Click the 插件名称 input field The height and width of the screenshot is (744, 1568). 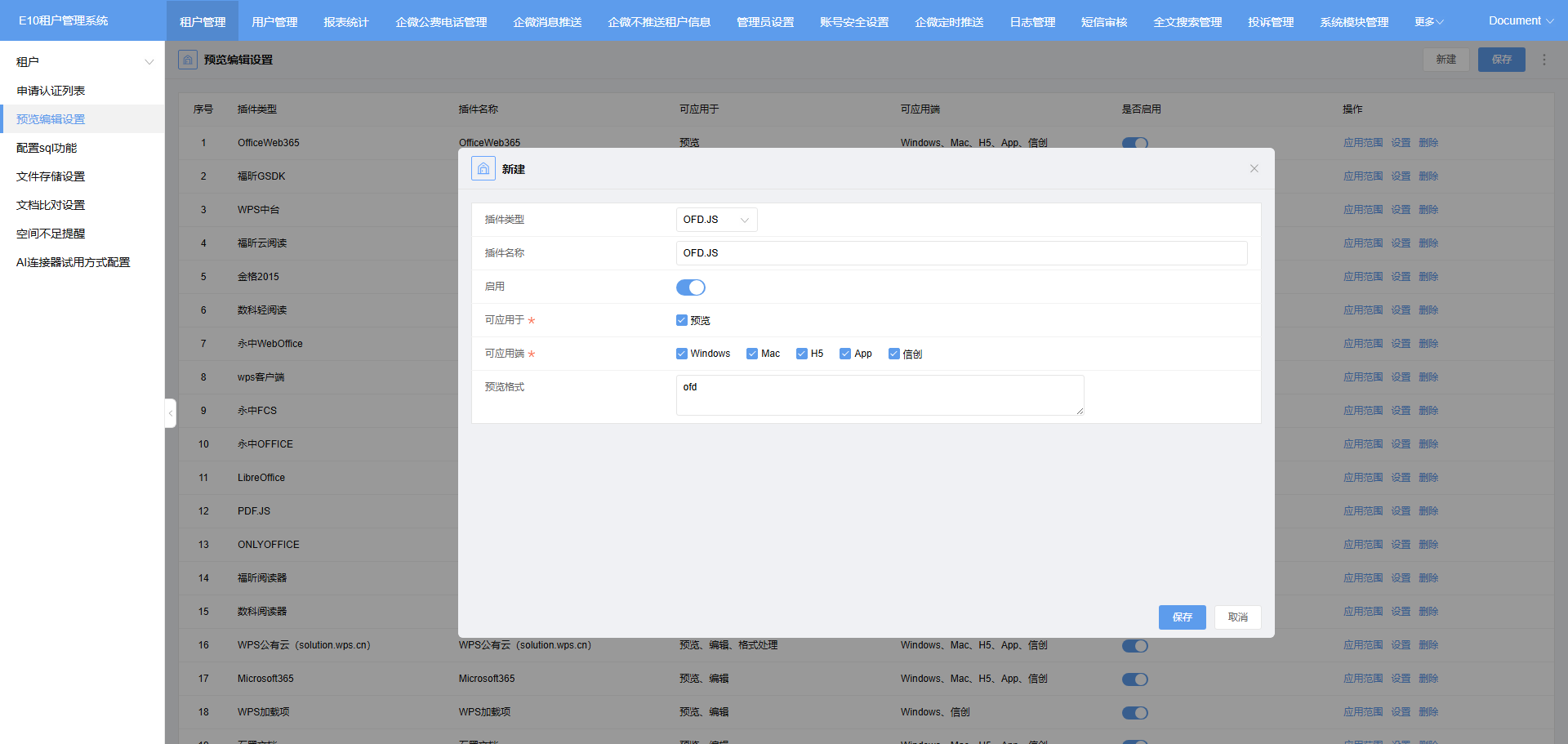click(961, 253)
